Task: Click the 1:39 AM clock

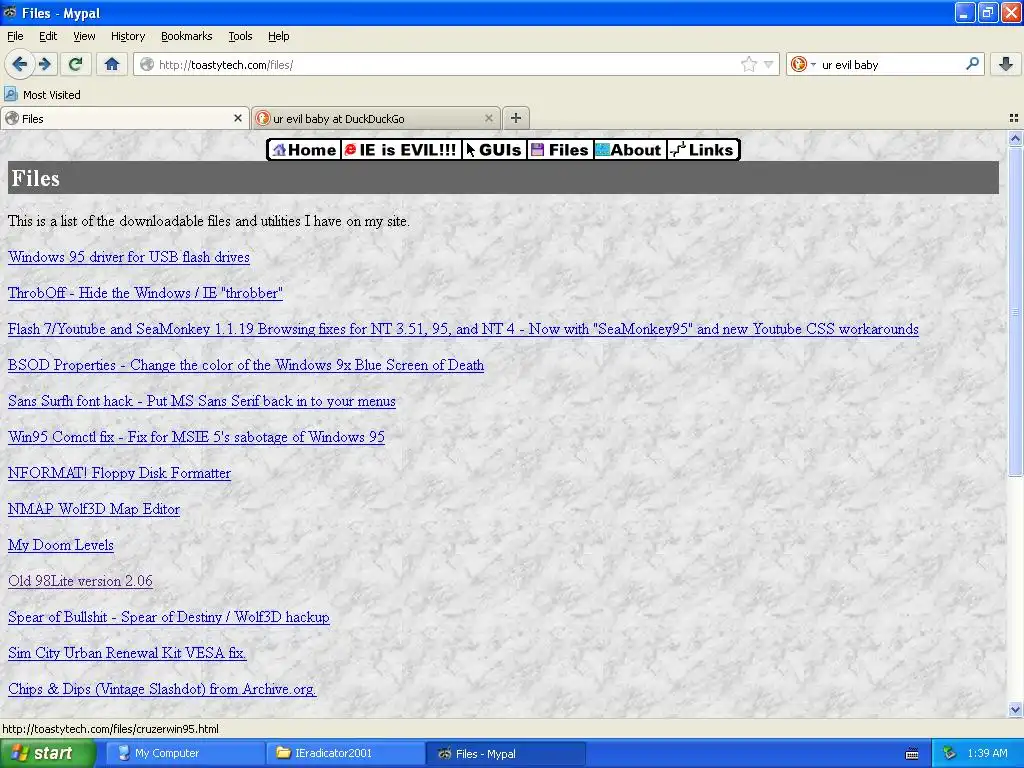Action: click(987, 753)
